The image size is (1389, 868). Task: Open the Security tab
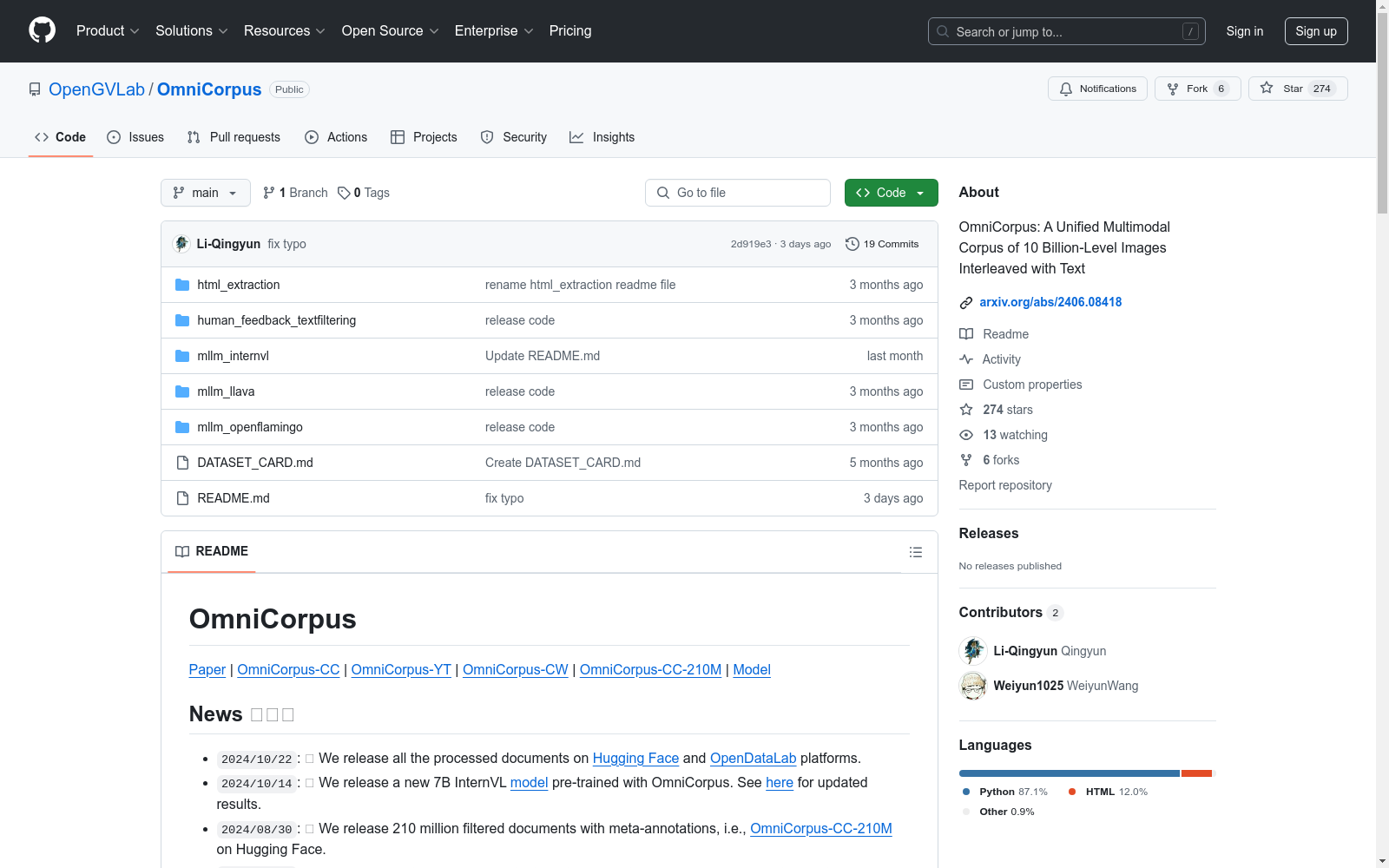tap(514, 137)
